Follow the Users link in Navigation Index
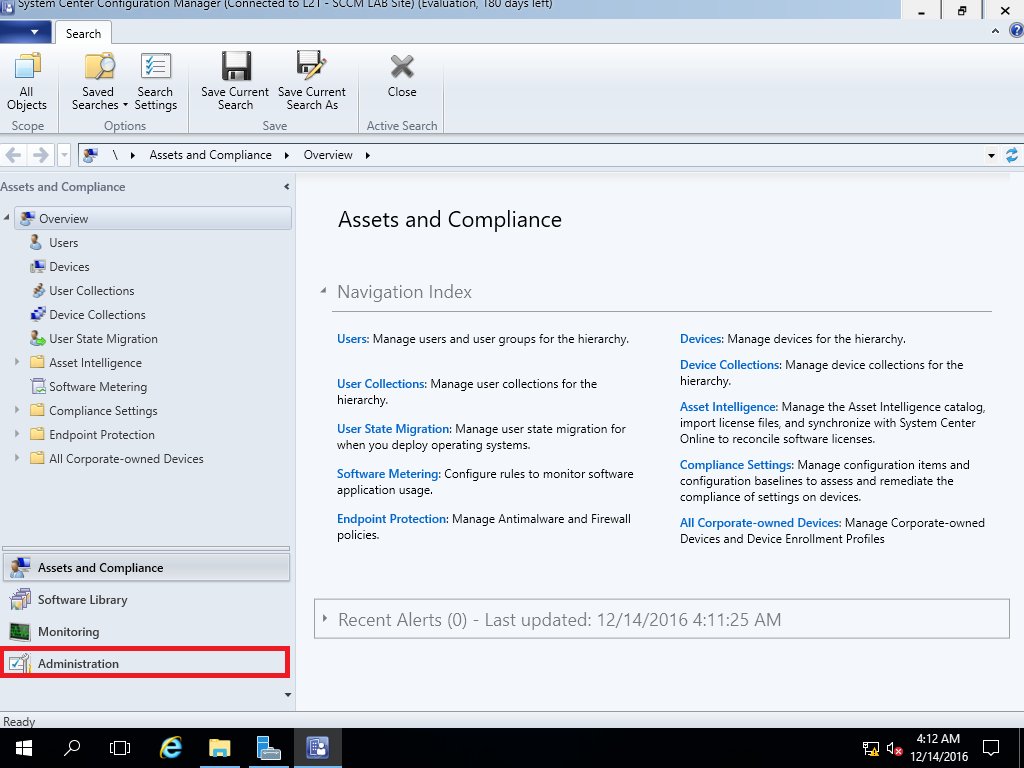The image size is (1024, 768). 353,339
